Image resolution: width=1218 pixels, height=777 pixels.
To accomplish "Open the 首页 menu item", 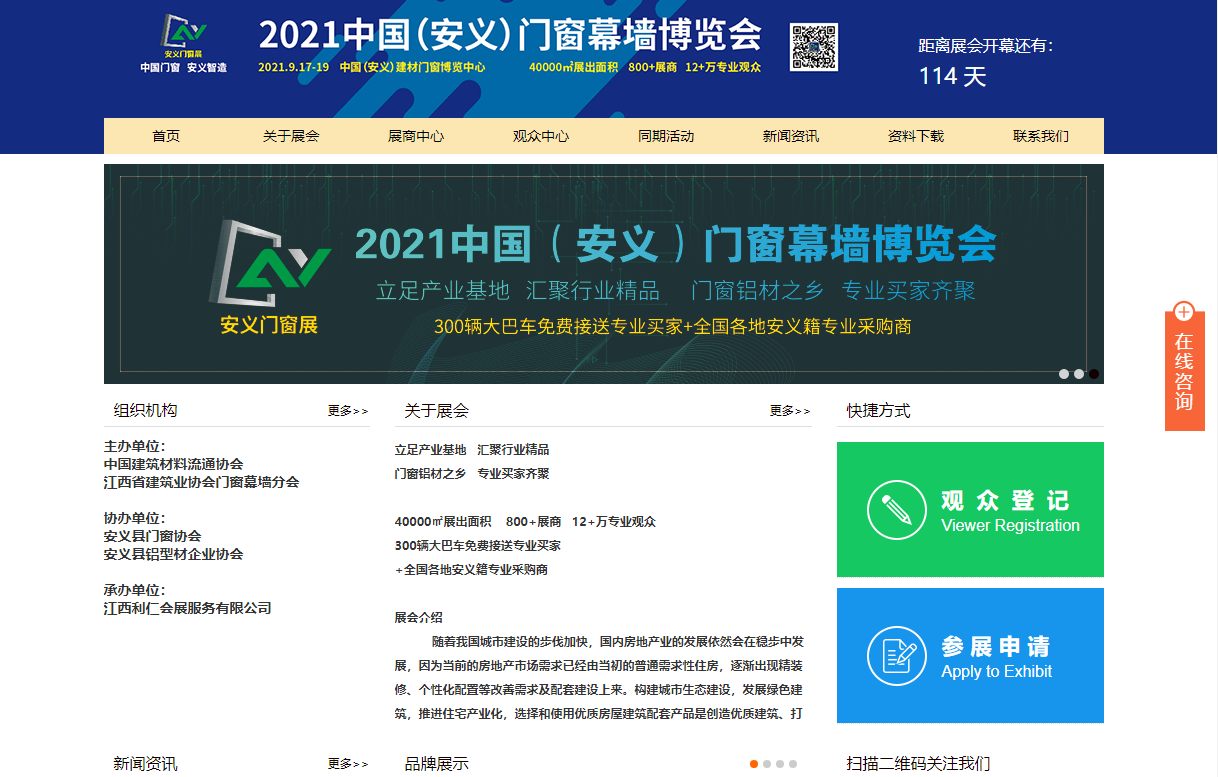I will point(166,136).
